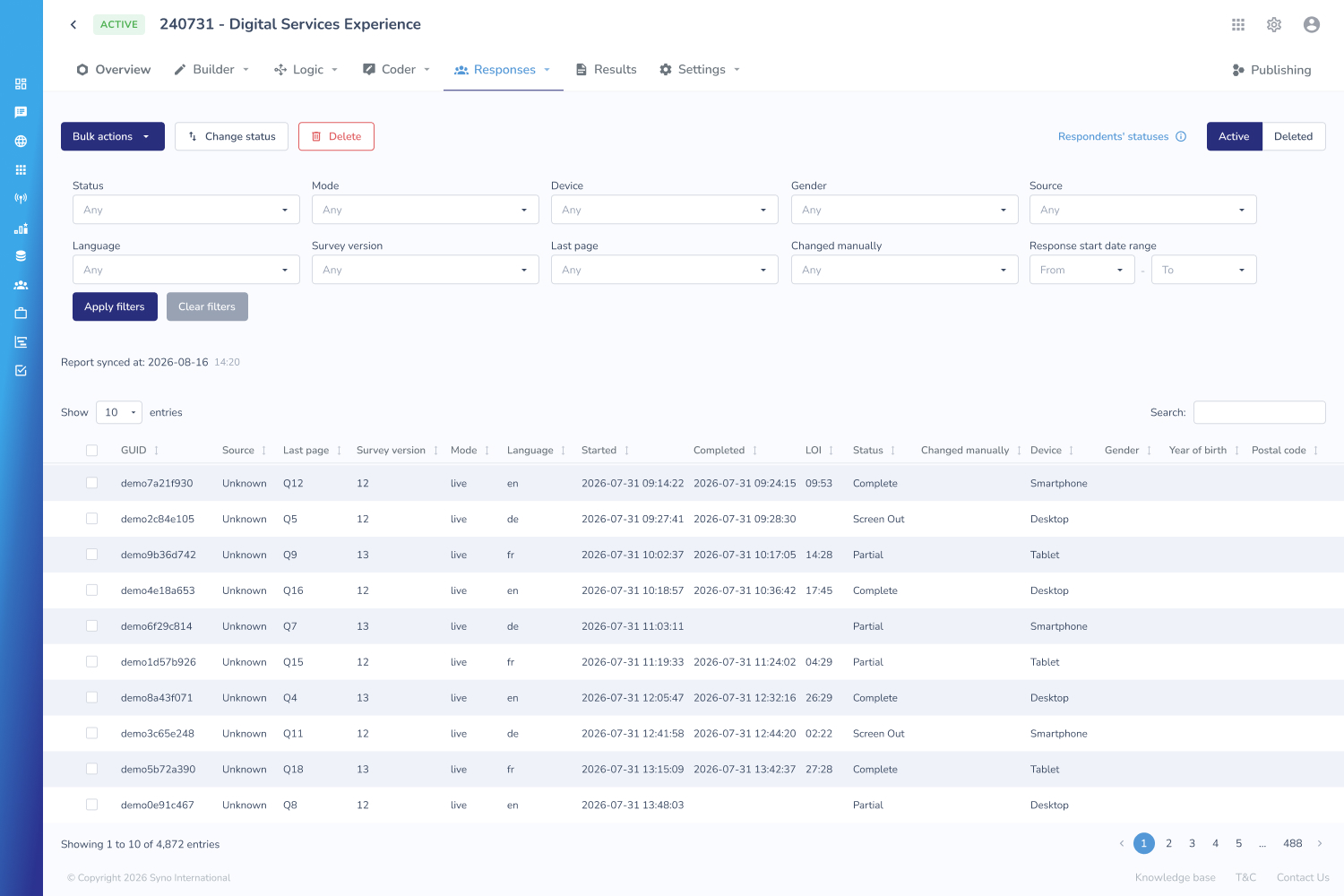Select checkbox for row demo8a43f071

click(91, 698)
